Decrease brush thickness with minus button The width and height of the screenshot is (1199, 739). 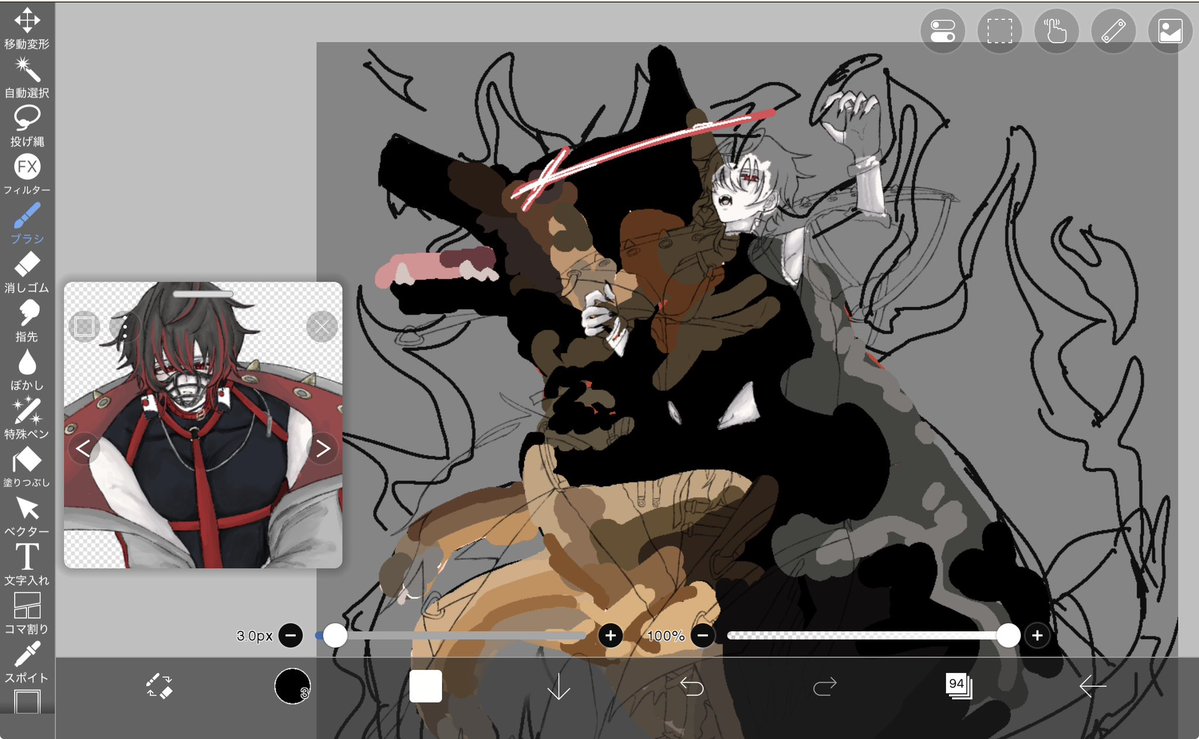pyautogui.click(x=291, y=635)
